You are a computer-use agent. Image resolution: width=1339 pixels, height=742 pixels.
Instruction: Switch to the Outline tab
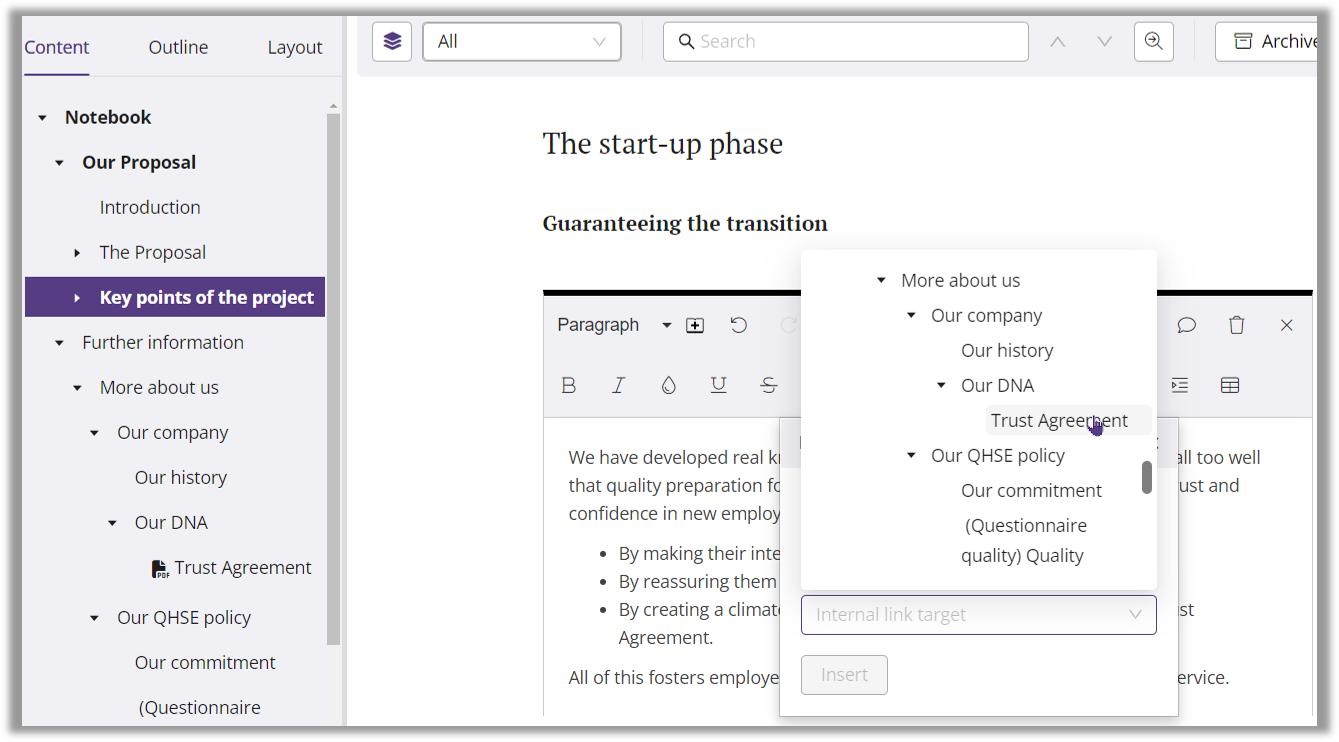178,47
